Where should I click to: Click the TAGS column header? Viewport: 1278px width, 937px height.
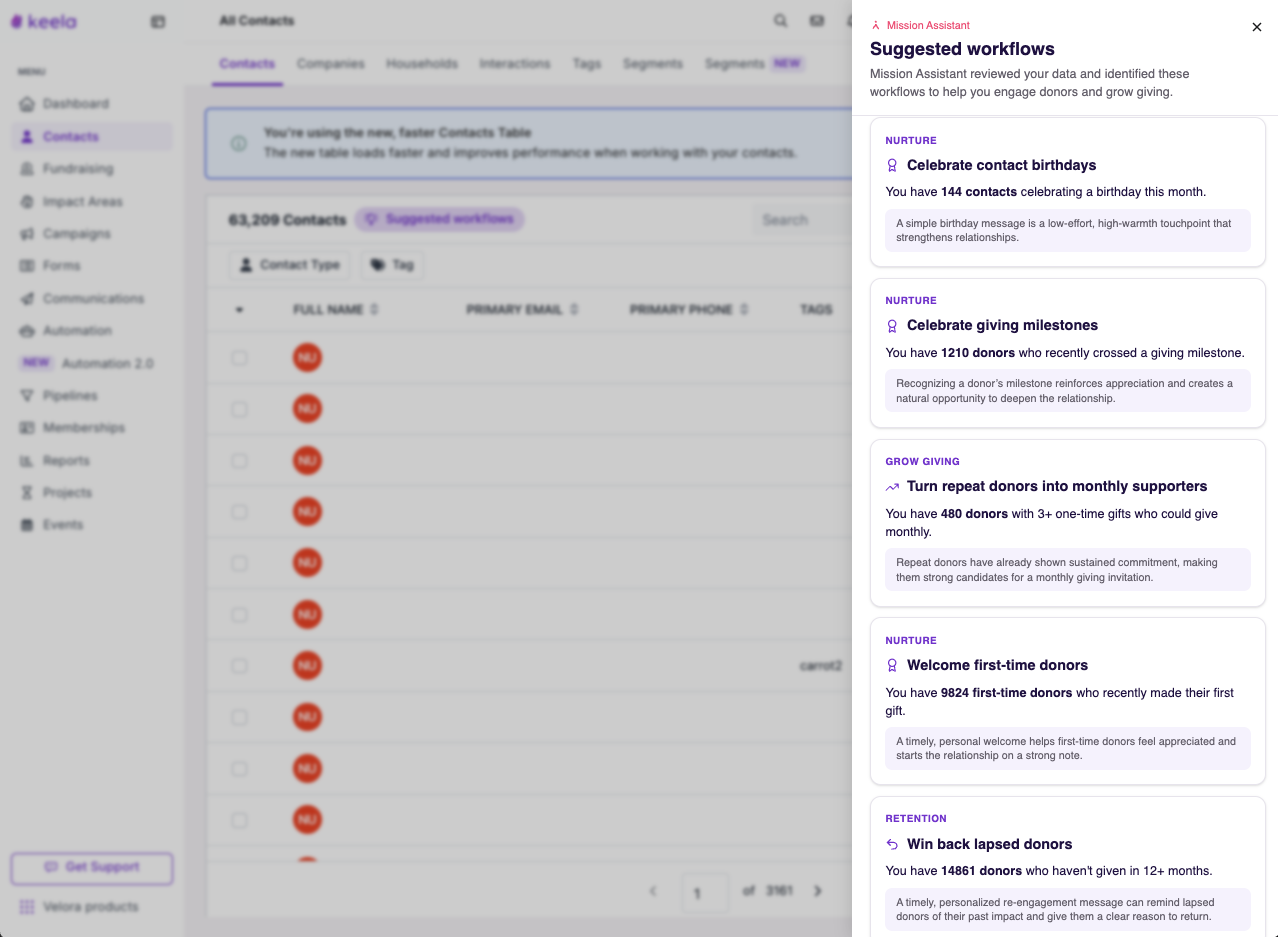pos(816,310)
